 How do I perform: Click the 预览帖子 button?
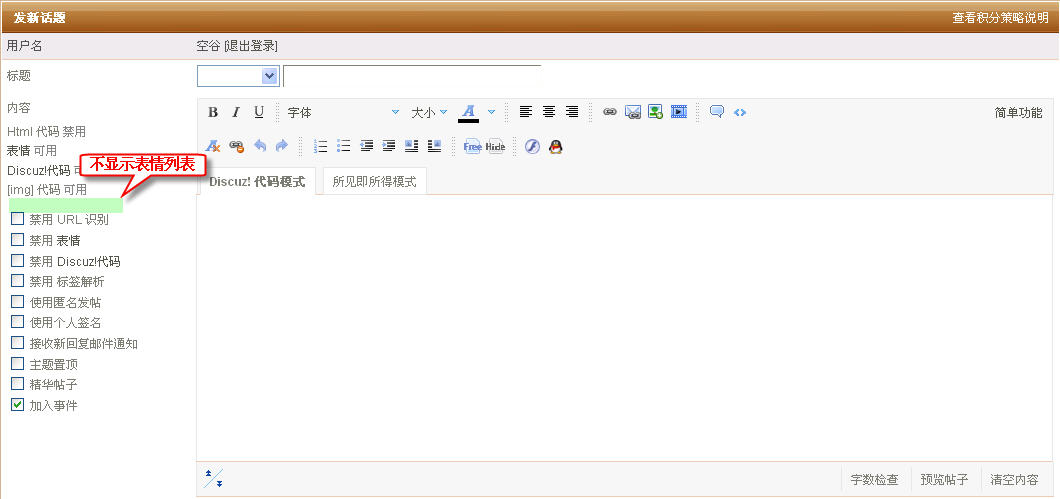click(944, 480)
